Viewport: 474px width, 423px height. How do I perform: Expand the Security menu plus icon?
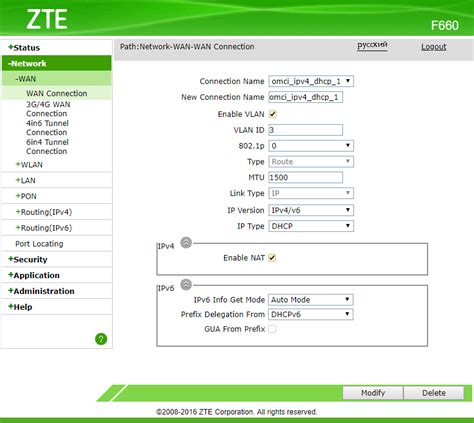[11, 259]
